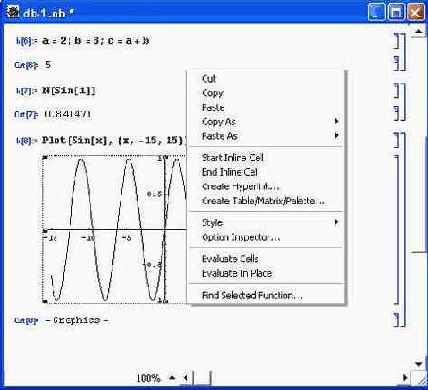Expand the Paste As submenu arrow

tap(337, 136)
